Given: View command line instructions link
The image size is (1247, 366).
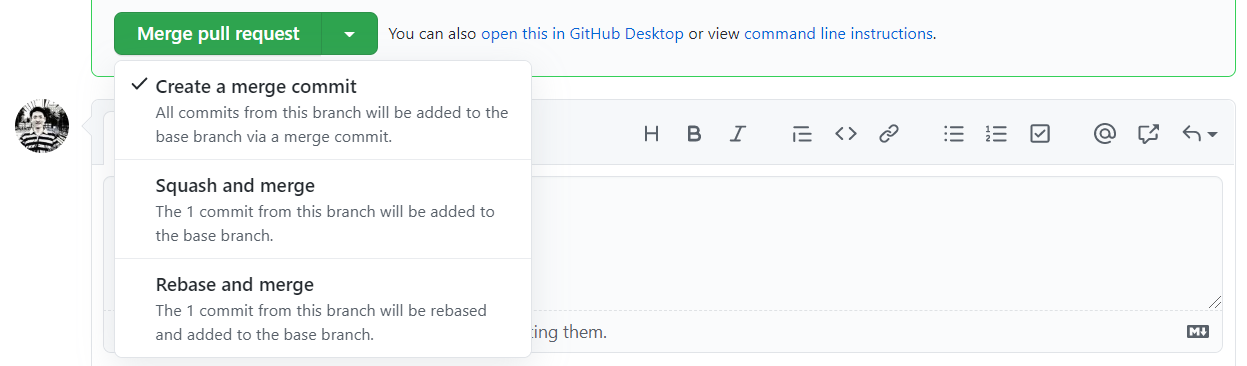Looking at the screenshot, I should pyautogui.click(x=838, y=34).
